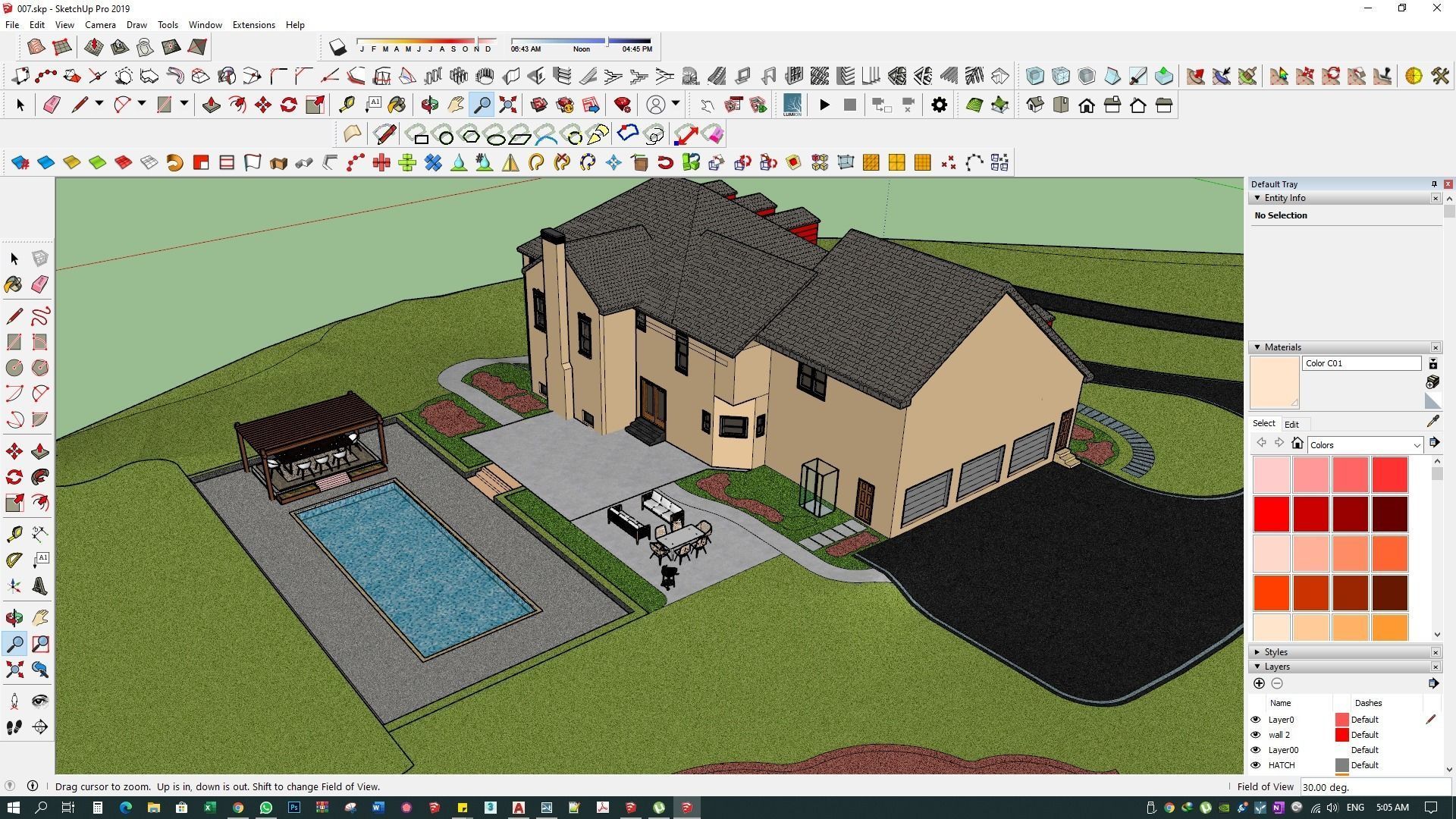The image size is (1456, 819).
Task: Click the material name field Color C01
Action: coord(1361,363)
